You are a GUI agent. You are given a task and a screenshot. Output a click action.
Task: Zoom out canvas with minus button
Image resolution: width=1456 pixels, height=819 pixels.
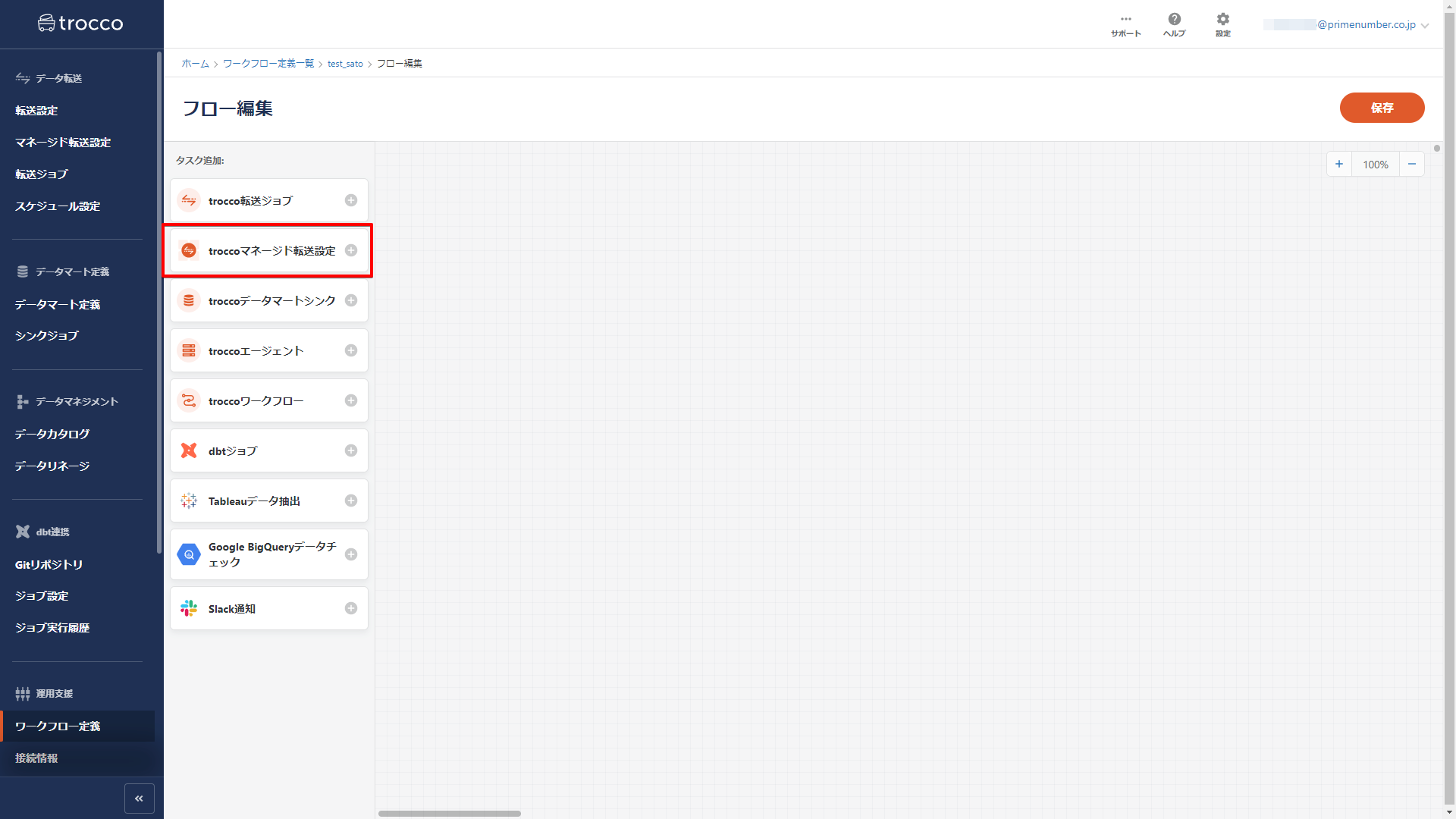pos(1412,164)
